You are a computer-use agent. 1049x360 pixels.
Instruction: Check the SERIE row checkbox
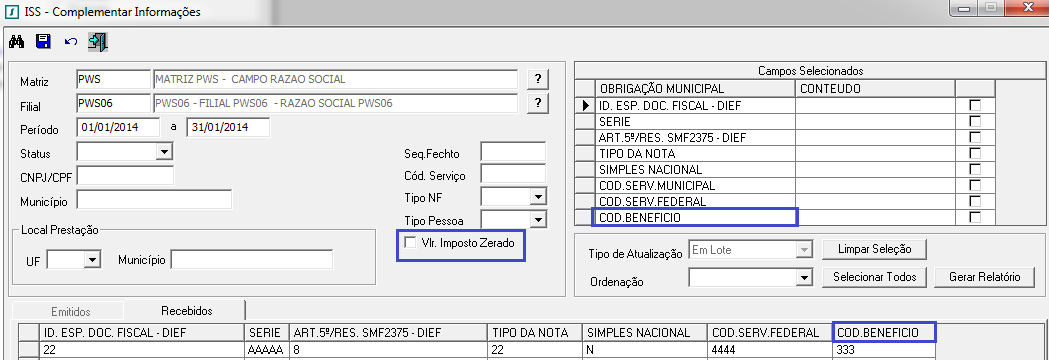tap(975, 121)
